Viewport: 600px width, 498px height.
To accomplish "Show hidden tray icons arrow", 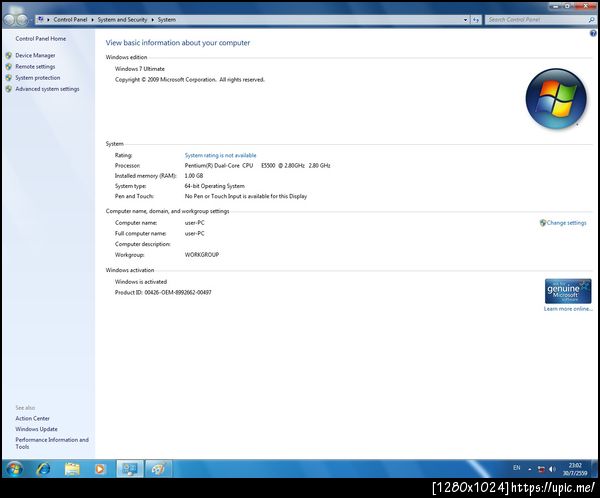I will [x=530, y=469].
